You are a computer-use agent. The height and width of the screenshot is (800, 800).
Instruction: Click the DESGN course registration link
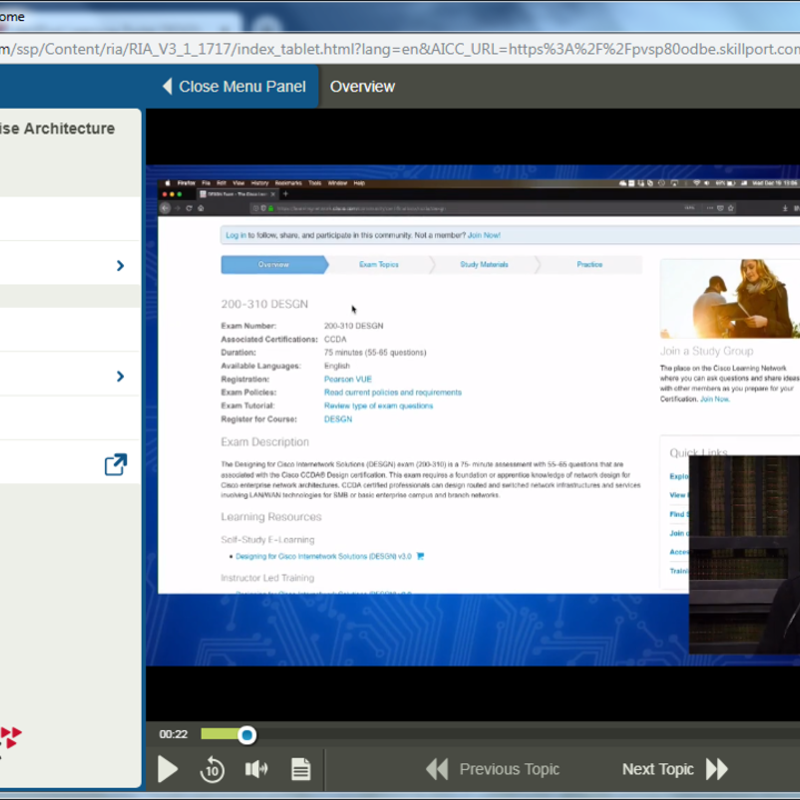click(x=338, y=419)
